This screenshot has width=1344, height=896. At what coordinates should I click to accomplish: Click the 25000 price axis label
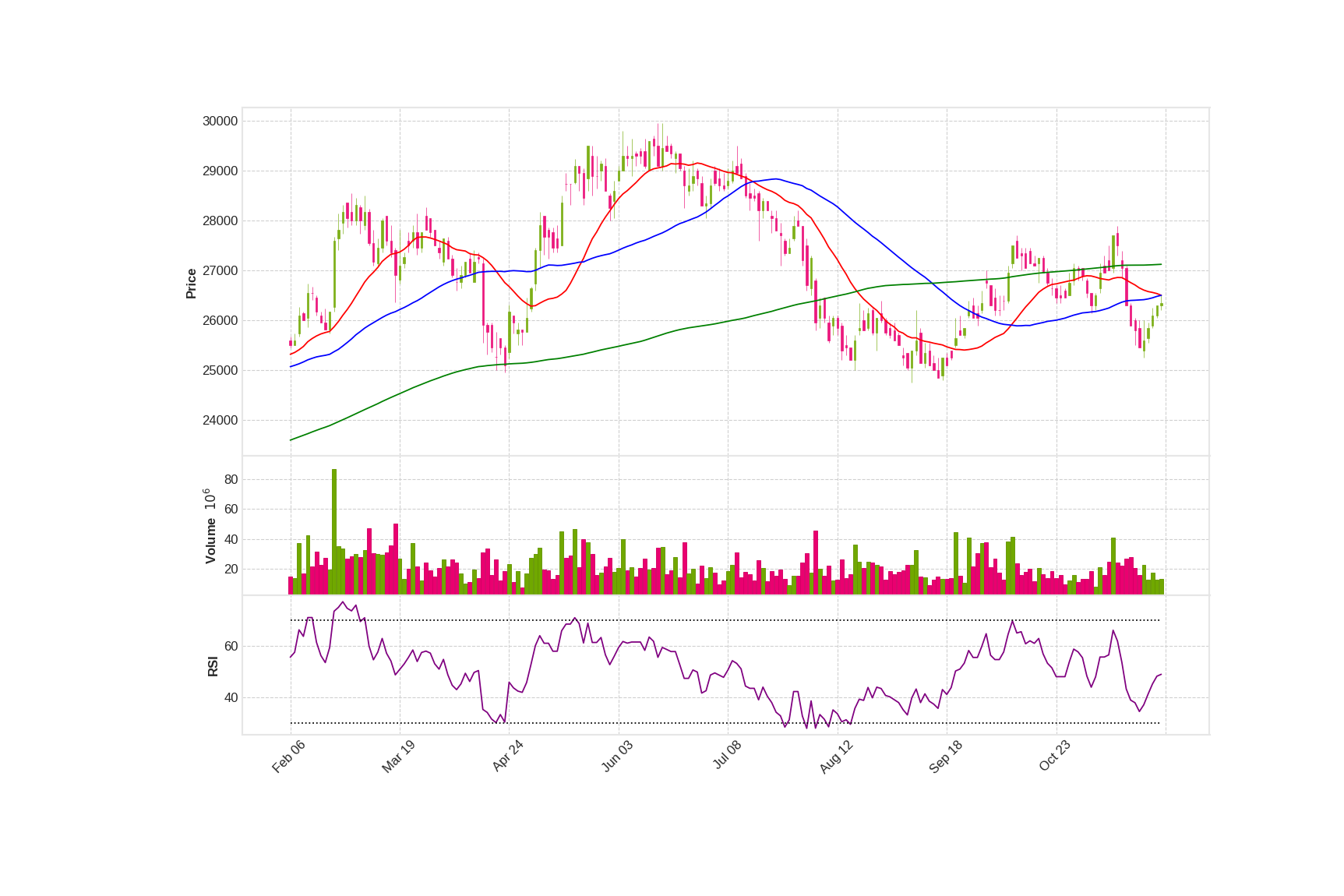point(220,370)
